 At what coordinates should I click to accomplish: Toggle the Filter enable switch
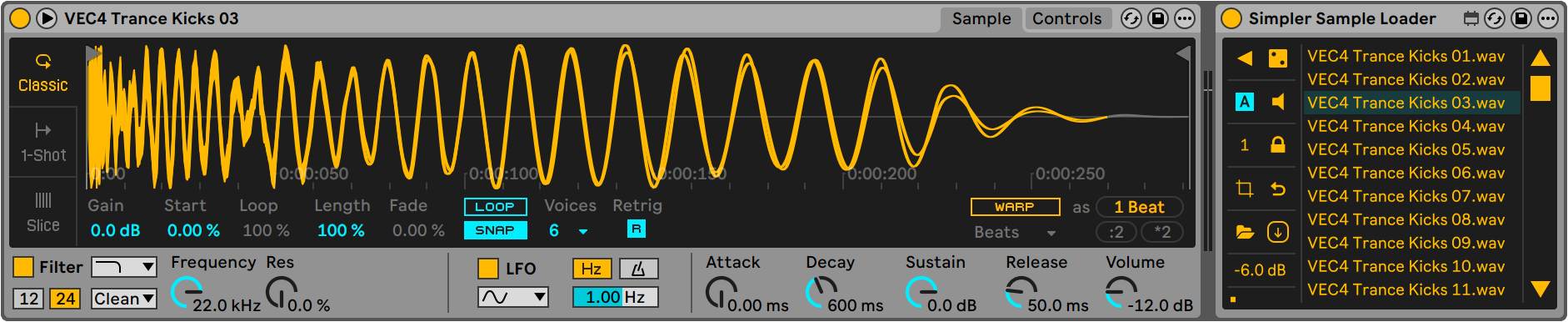tap(23, 267)
